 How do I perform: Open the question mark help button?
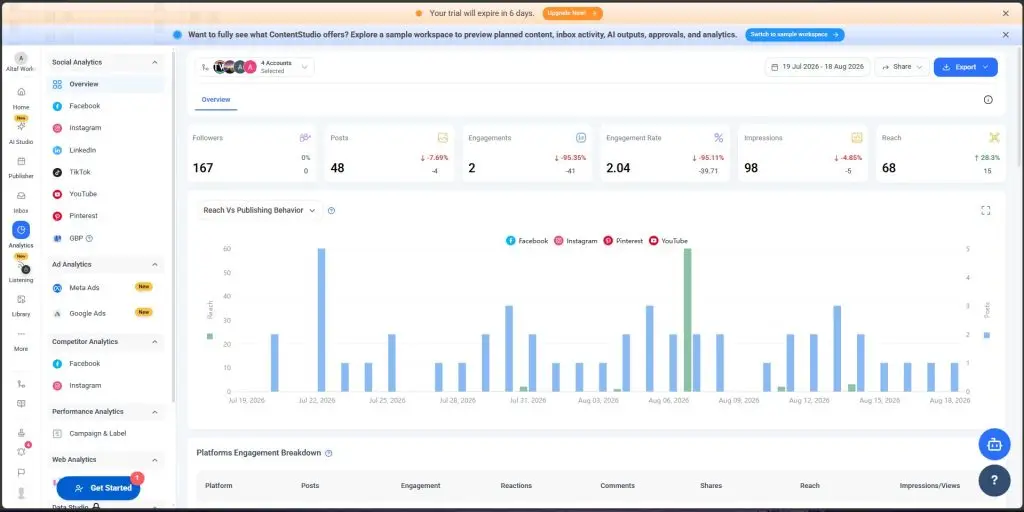tap(994, 480)
